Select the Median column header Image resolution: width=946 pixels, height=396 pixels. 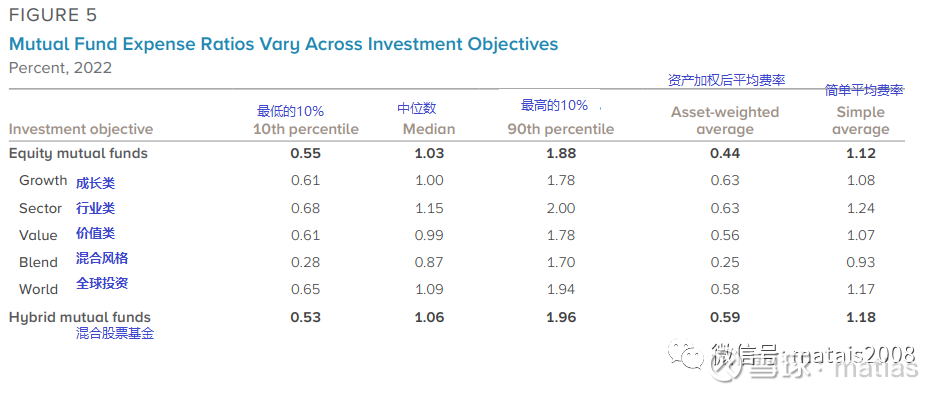tap(429, 129)
